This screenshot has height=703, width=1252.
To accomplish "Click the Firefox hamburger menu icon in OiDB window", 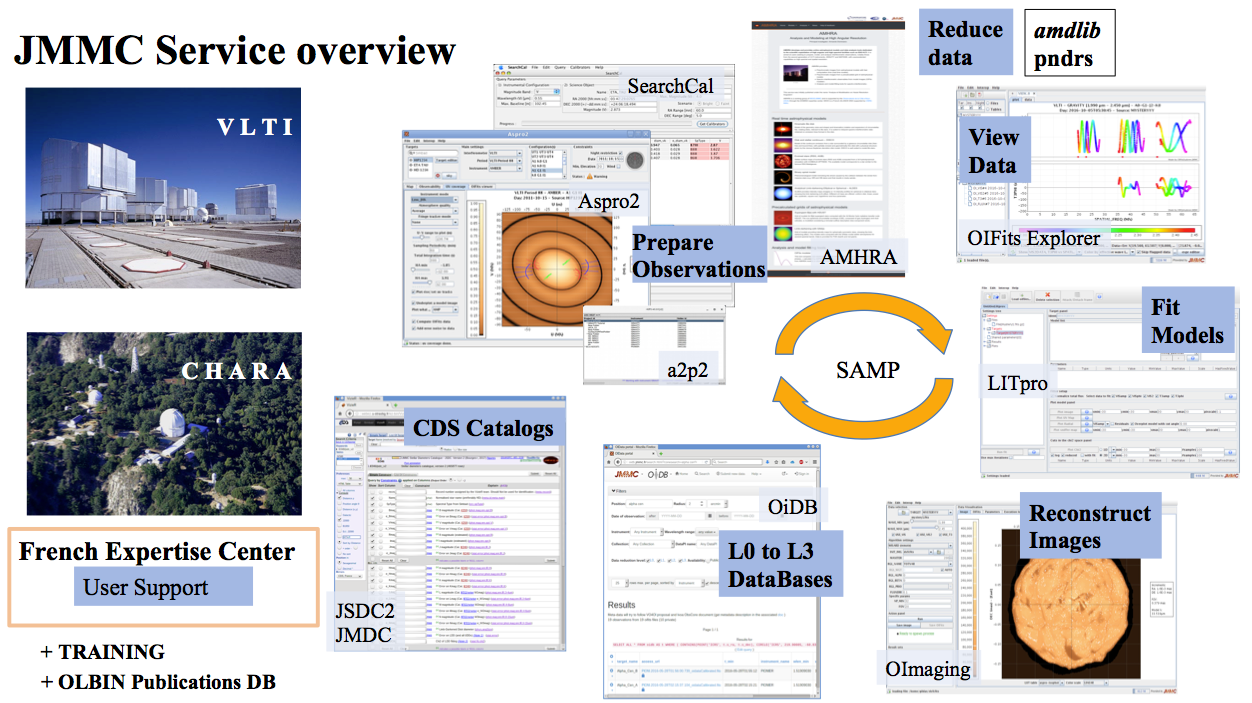I will [814, 462].
